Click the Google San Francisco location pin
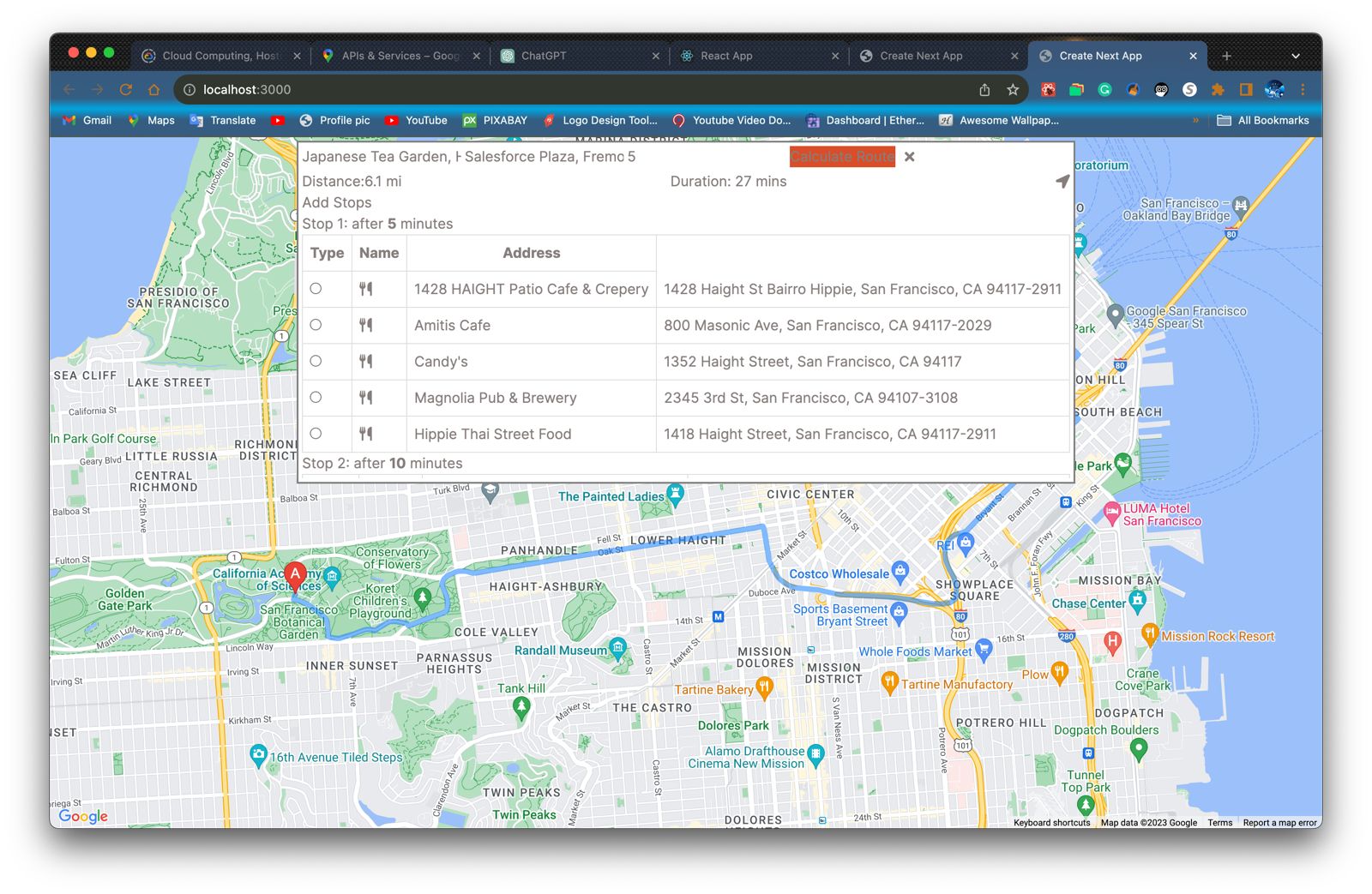Screen dimensions: 1372x894 (1115, 315)
